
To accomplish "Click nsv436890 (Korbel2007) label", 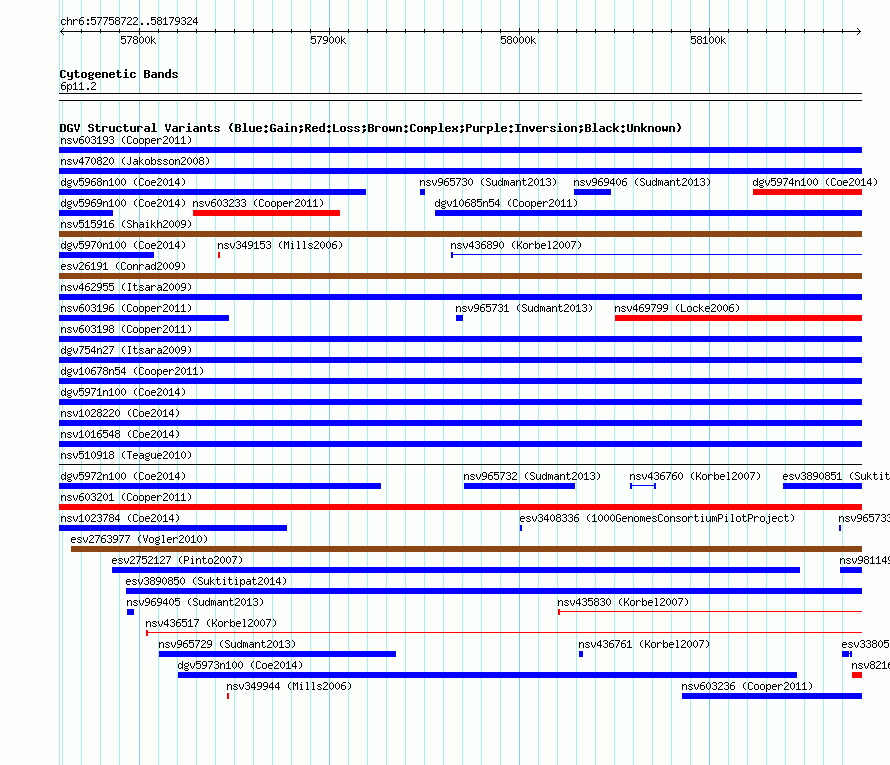I will (x=516, y=245).
